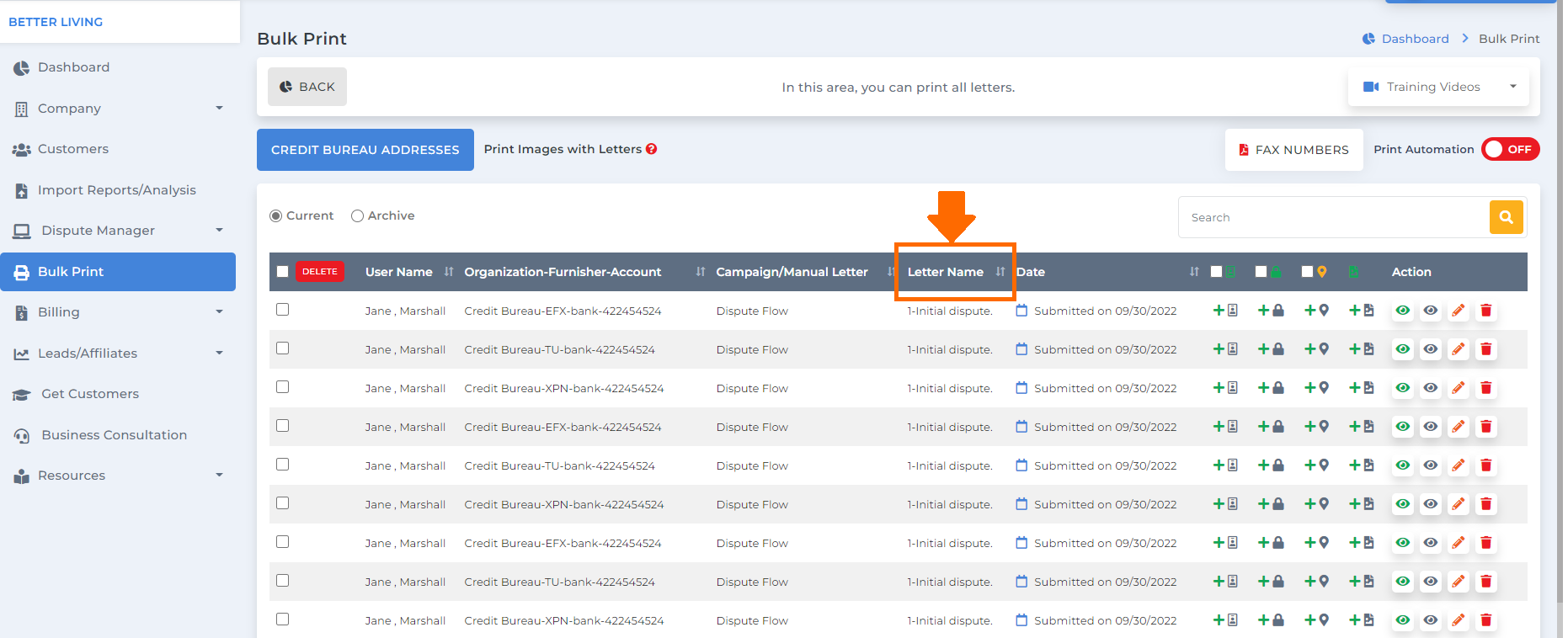Screen dimensions: 1568x638
Task: Edit last visible row with pencil icon
Action: (1459, 620)
